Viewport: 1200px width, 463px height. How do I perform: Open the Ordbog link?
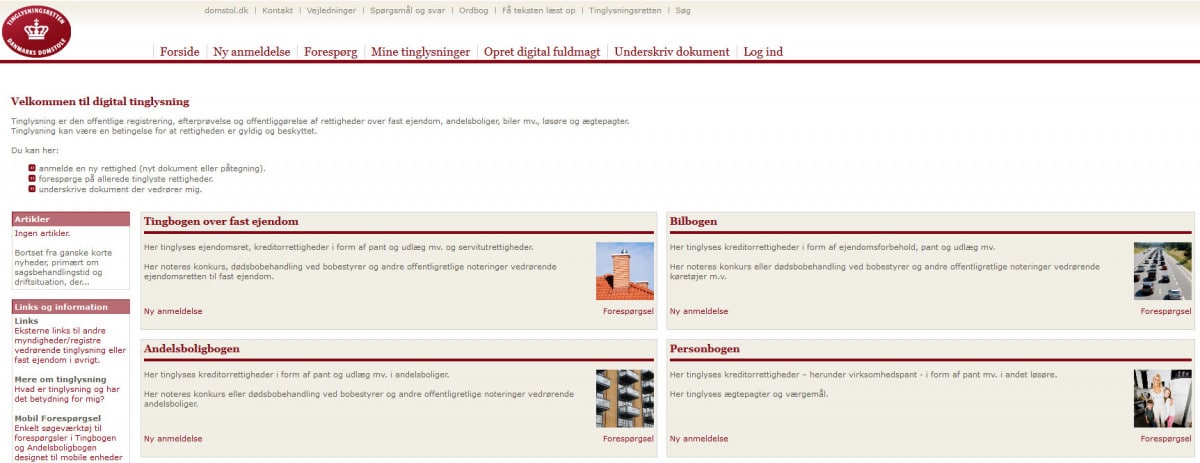point(473,11)
